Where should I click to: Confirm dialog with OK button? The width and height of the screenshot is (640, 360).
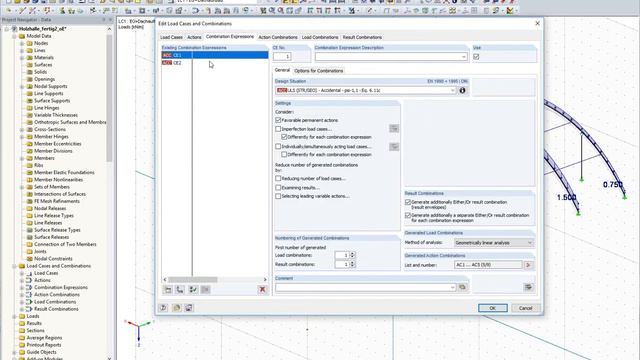pyautogui.click(x=493, y=308)
